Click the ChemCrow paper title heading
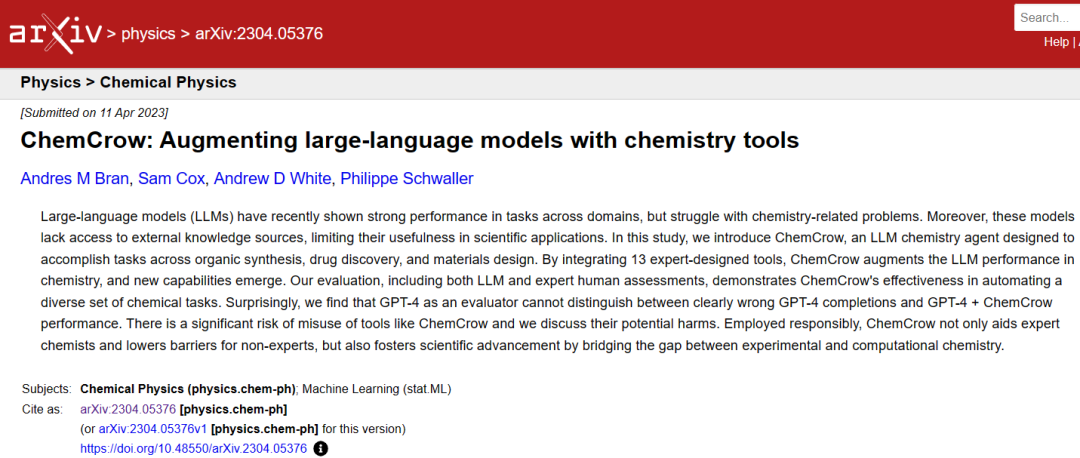 [x=410, y=140]
